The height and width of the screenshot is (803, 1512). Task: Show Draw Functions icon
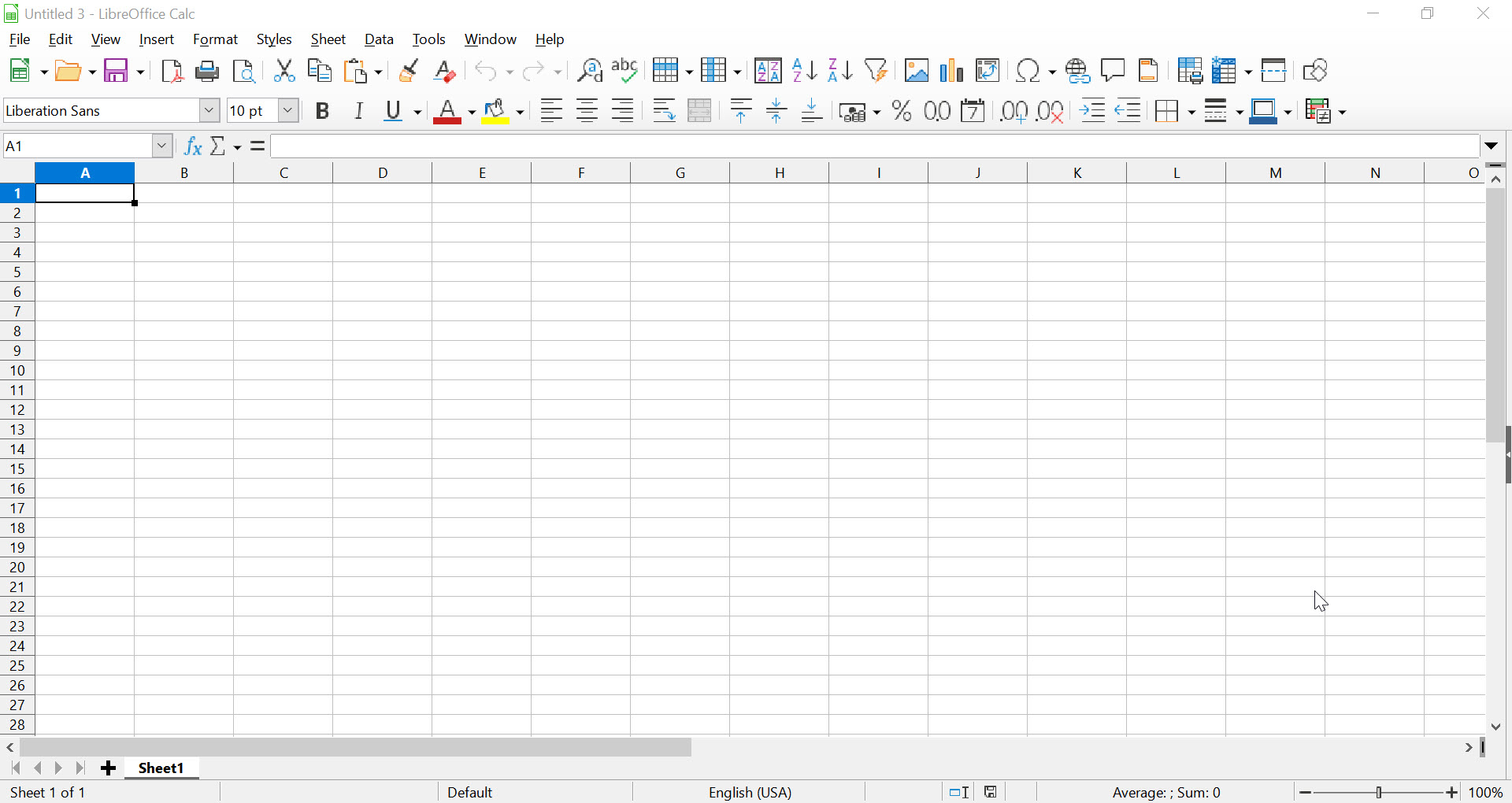(x=1316, y=71)
